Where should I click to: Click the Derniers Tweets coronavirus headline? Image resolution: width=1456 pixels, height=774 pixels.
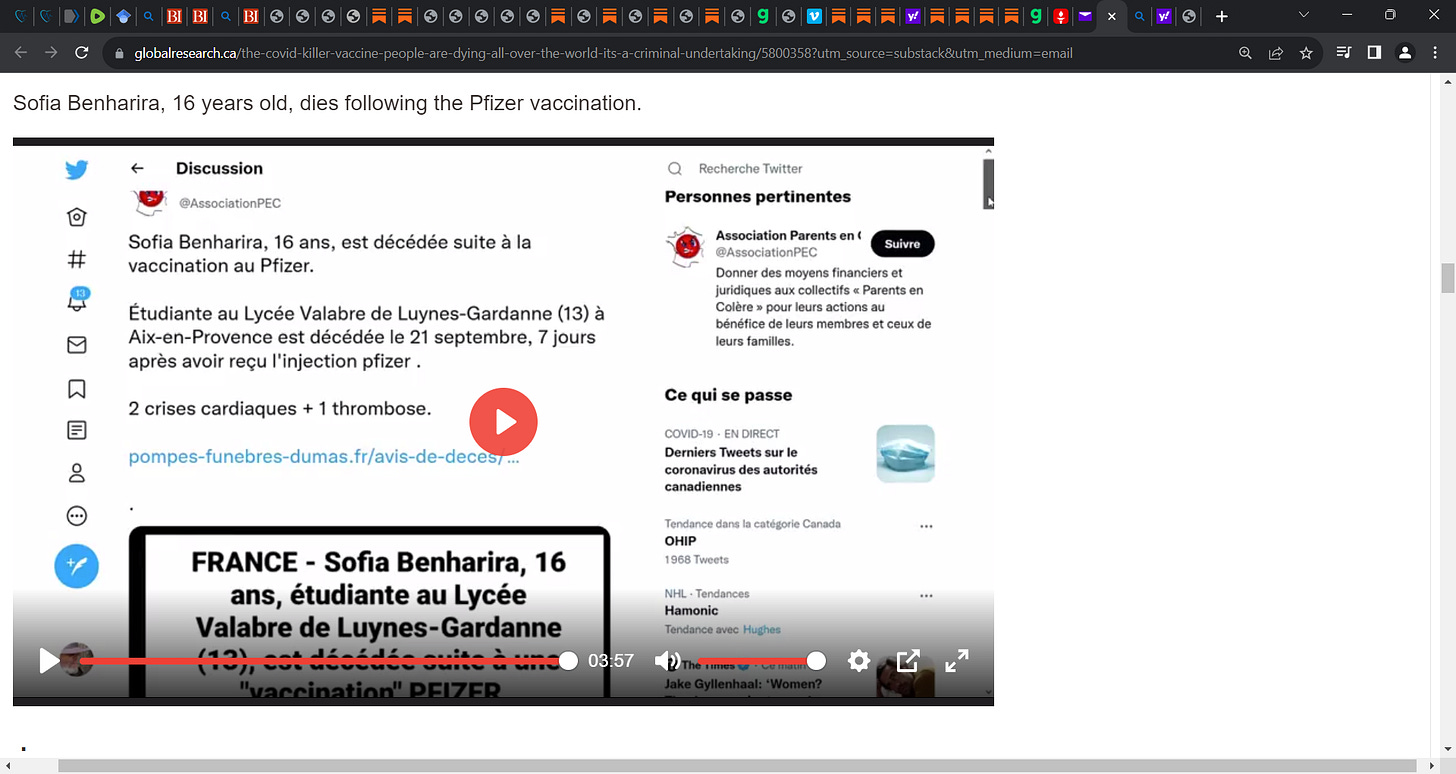click(x=740, y=469)
